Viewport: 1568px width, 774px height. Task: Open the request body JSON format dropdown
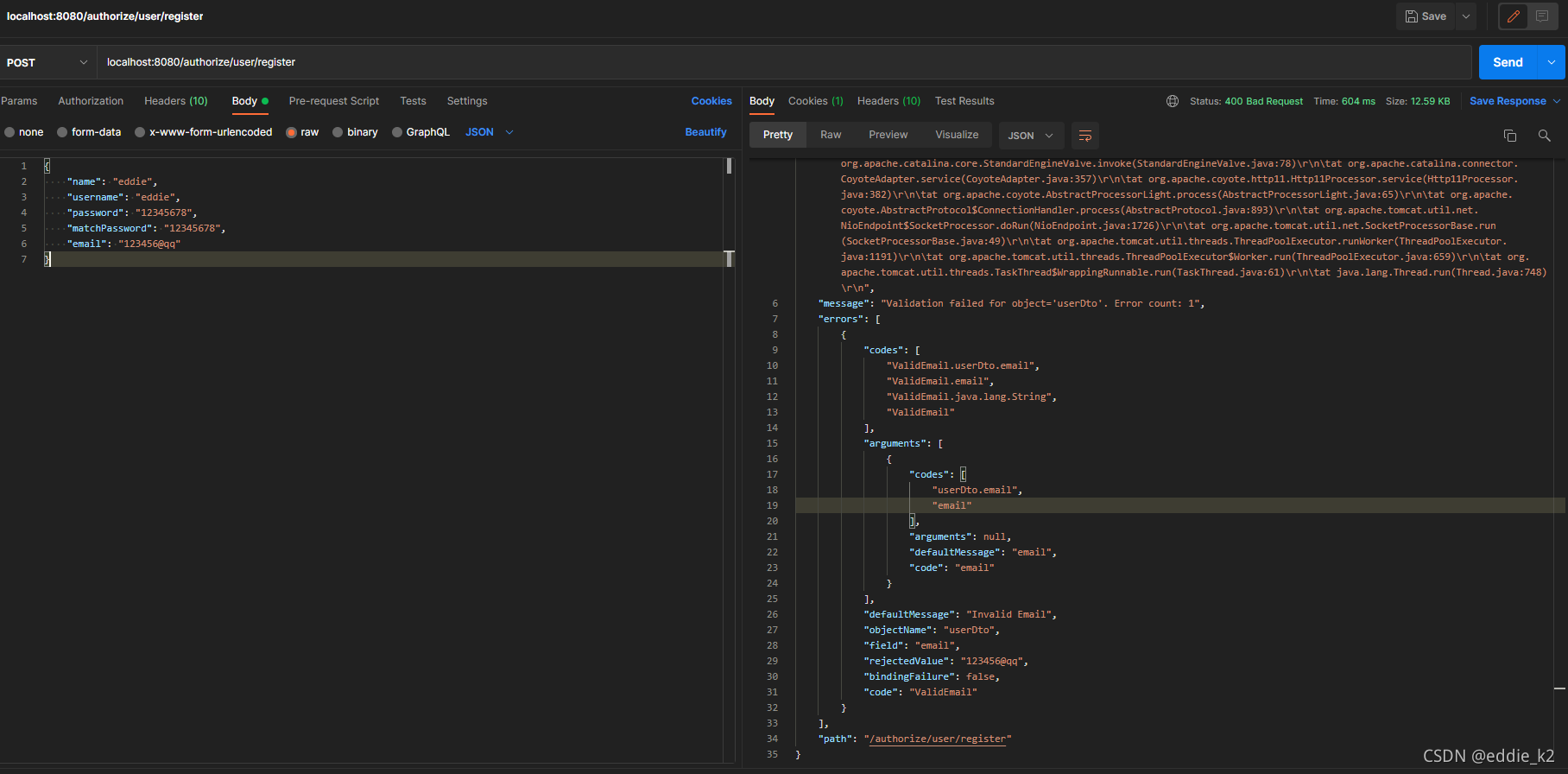(x=490, y=132)
